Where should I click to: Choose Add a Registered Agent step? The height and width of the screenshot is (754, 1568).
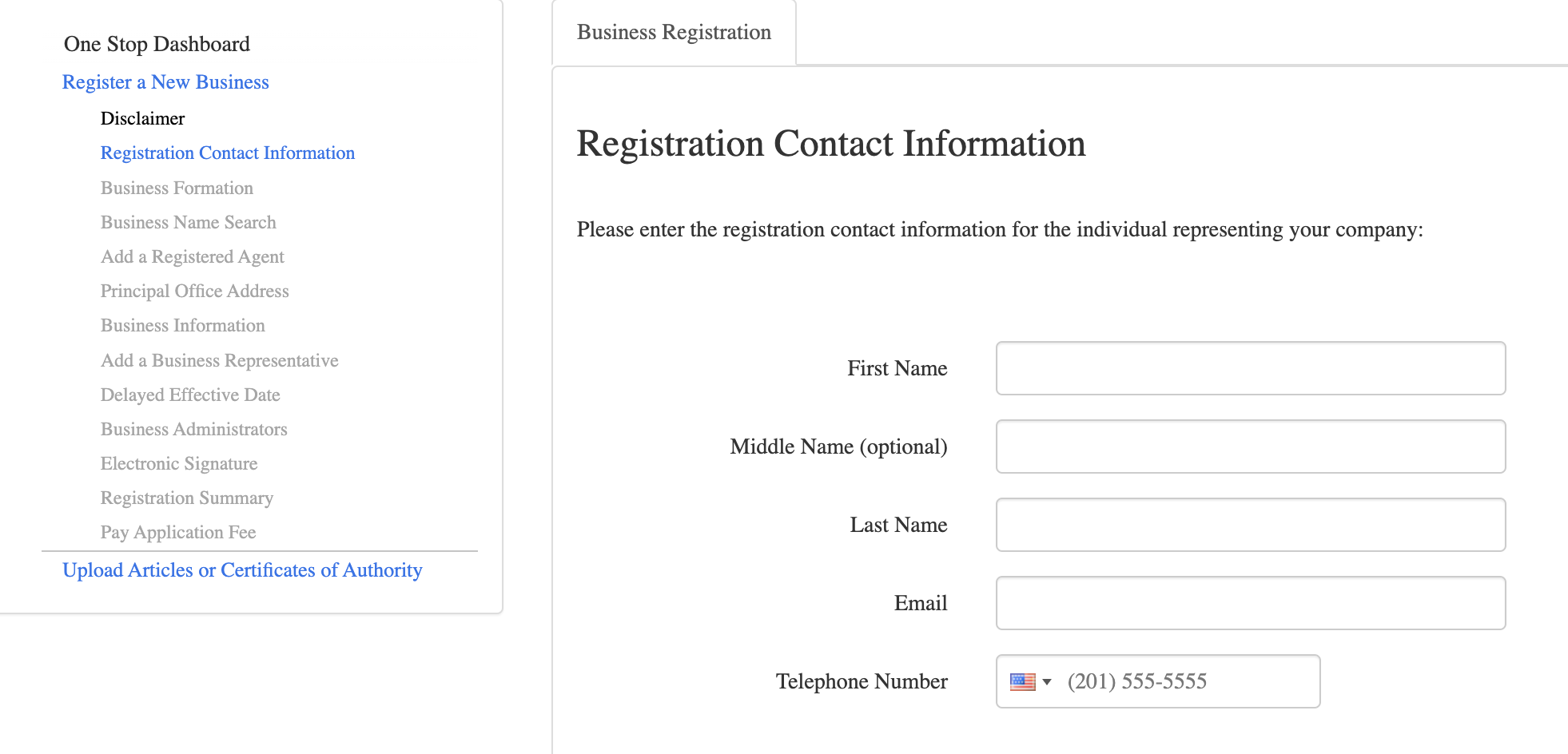[x=193, y=256]
